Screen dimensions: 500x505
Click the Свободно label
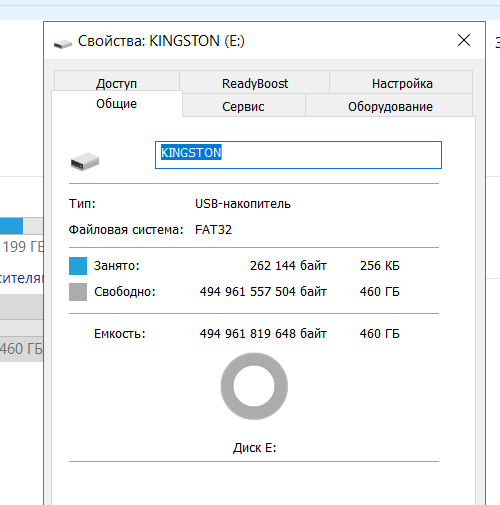coord(125,292)
